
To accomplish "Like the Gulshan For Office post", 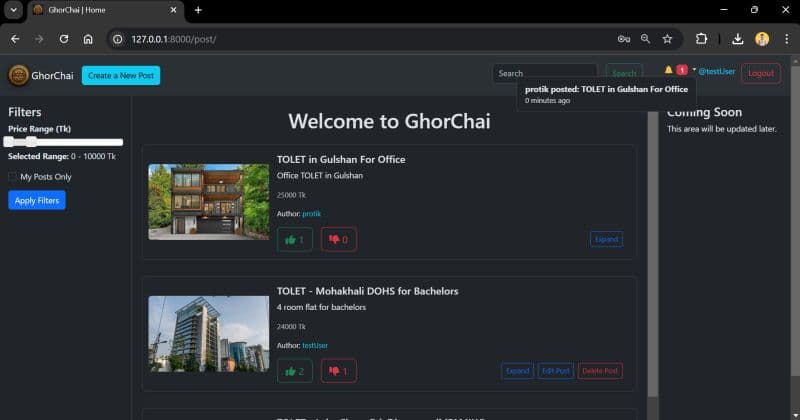I will point(294,239).
